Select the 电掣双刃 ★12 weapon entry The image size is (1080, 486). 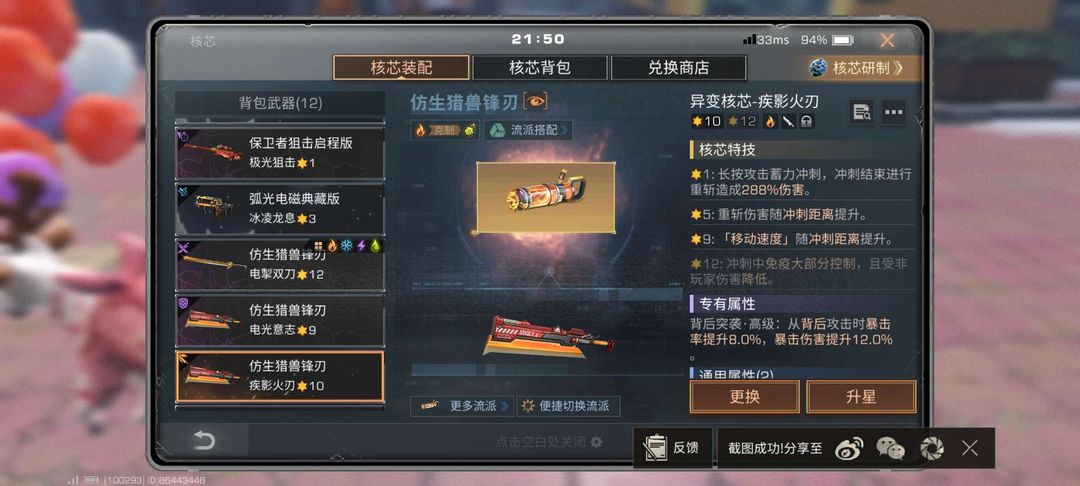click(280, 264)
